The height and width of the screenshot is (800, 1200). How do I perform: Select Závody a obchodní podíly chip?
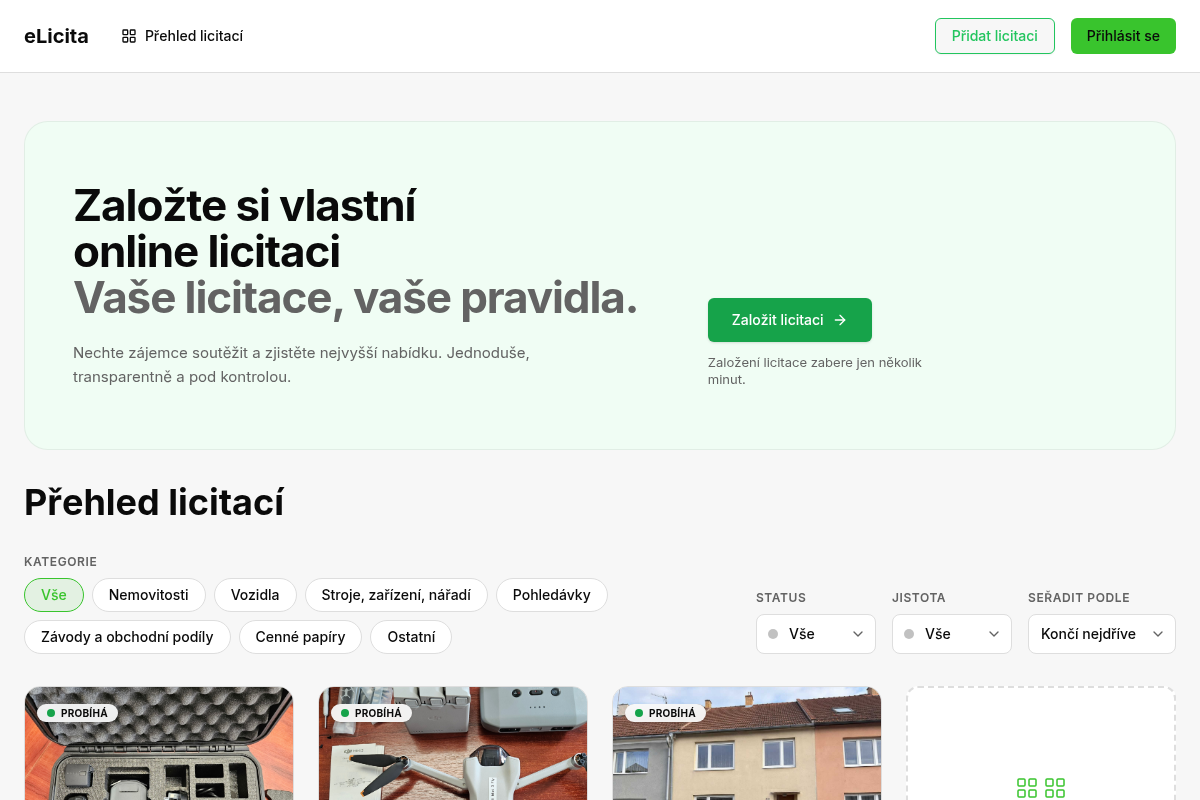127,637
